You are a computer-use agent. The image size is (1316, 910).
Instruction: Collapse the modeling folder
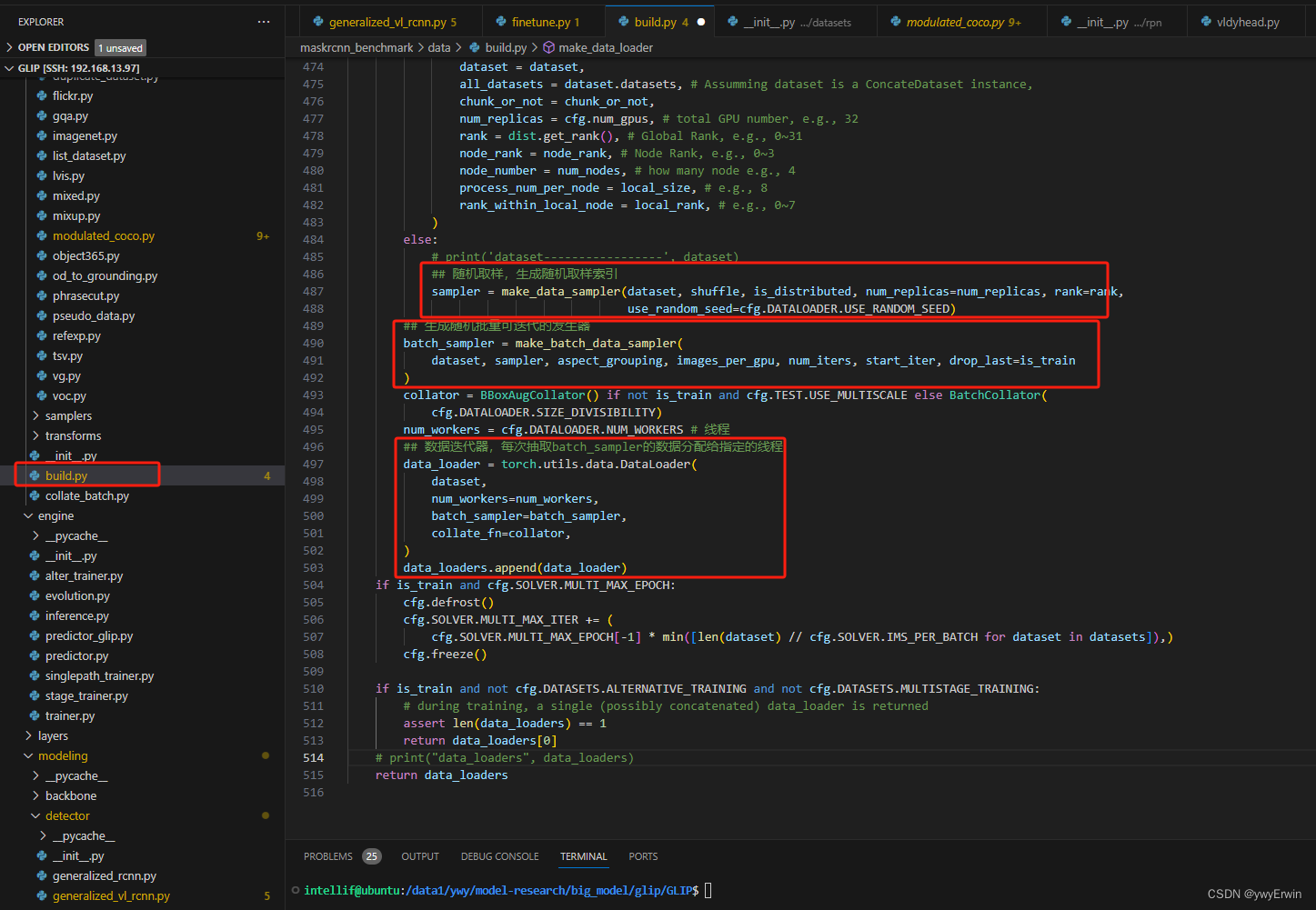tap(28, 755)
